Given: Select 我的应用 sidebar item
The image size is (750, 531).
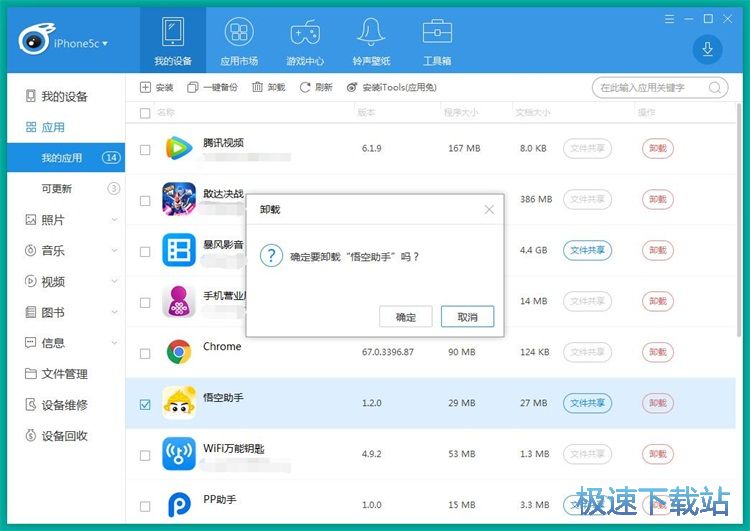Looking at the screenshot, I should coord(66,157).
